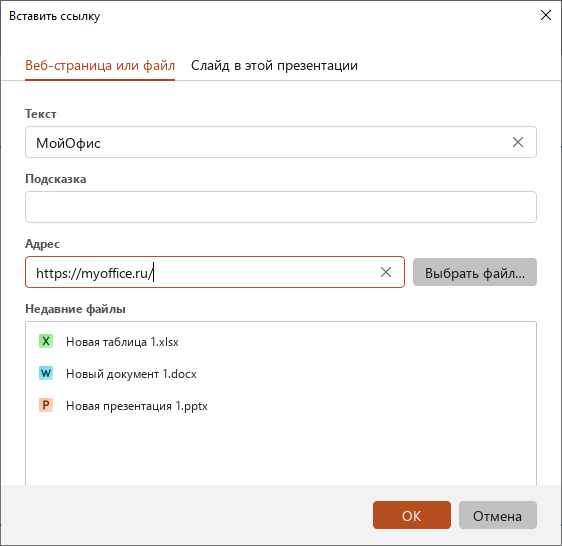Switch to Слайд в этой презентации tab

coord(274,66)
